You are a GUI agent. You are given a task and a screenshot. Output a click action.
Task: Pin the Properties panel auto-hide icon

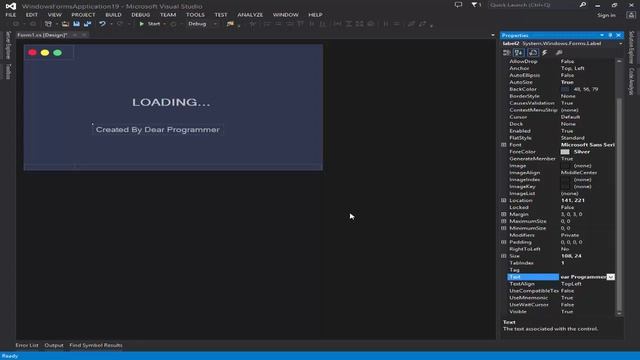click(610, 36)
